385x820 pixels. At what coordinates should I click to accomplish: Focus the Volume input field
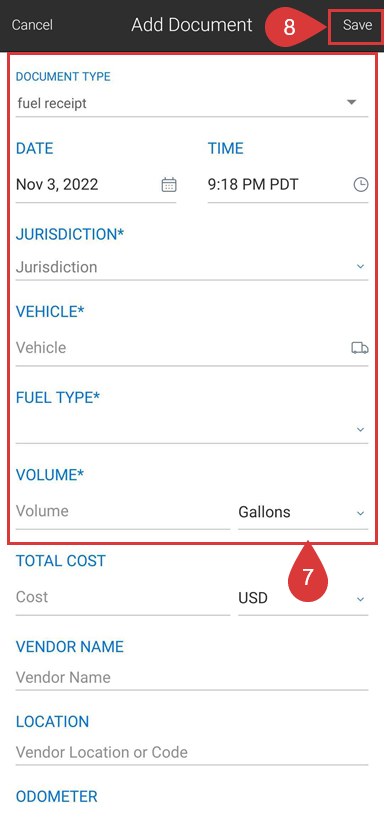pos(122,511)
